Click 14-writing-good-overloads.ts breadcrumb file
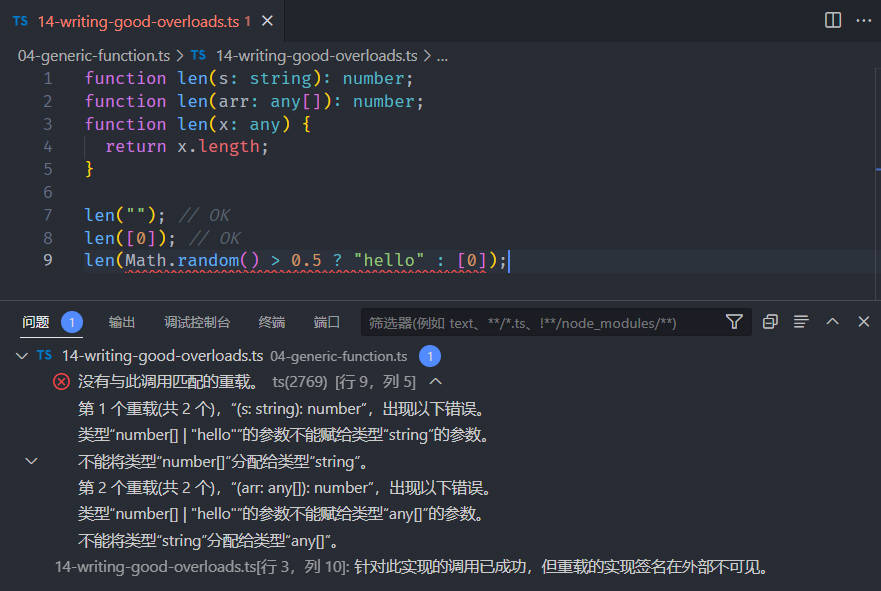The height and width of the screenshot is (591, 881). [316, 56]
